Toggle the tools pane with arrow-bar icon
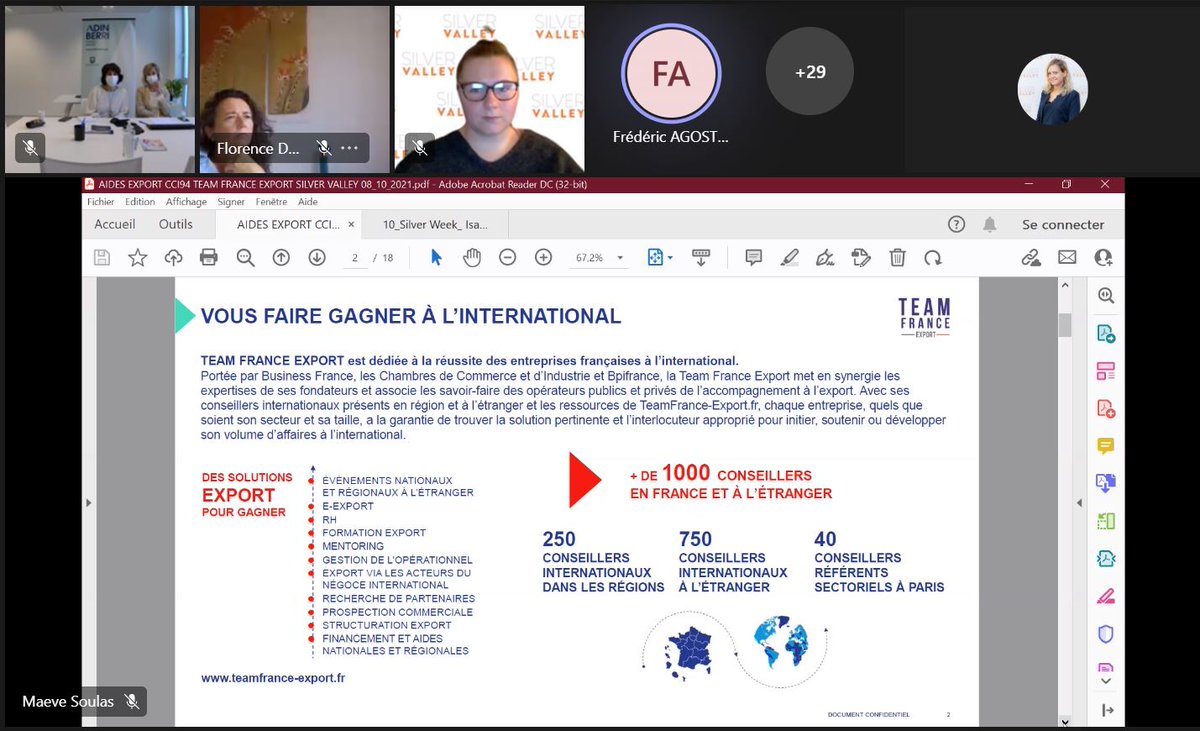 tap(1105, 710)
